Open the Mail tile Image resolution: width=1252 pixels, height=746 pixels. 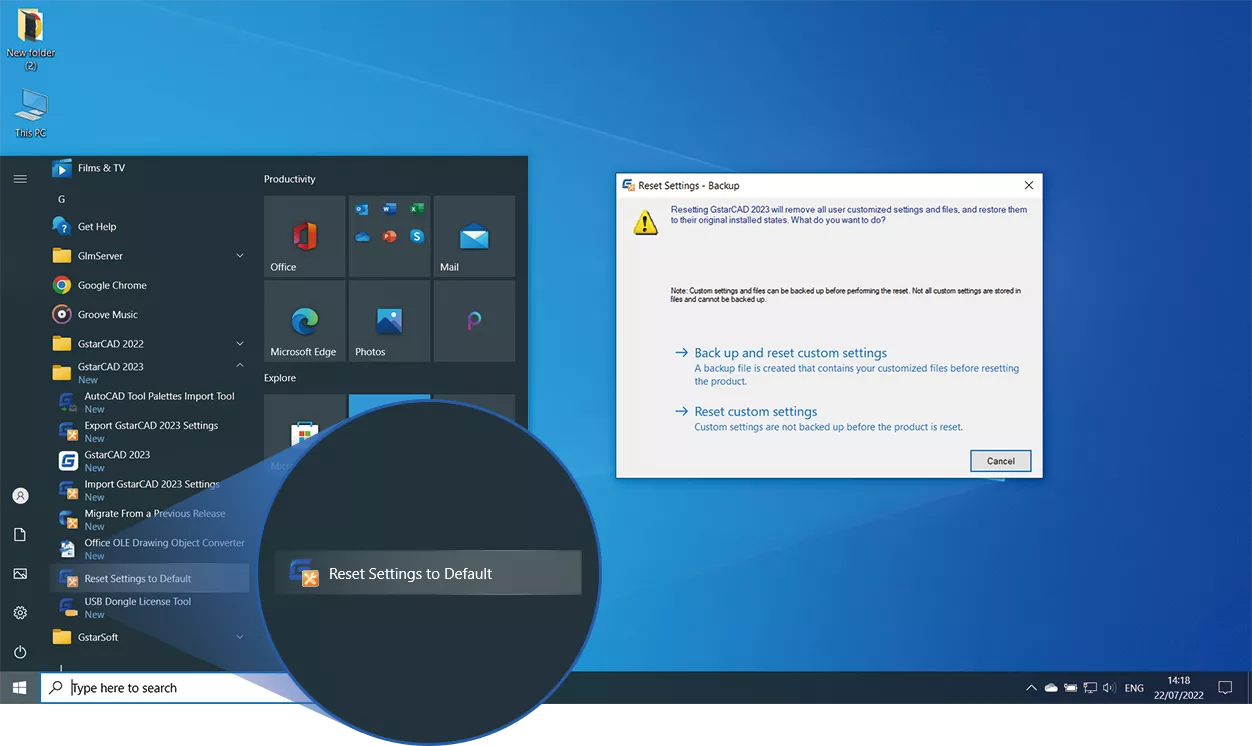tap(474, 236)
